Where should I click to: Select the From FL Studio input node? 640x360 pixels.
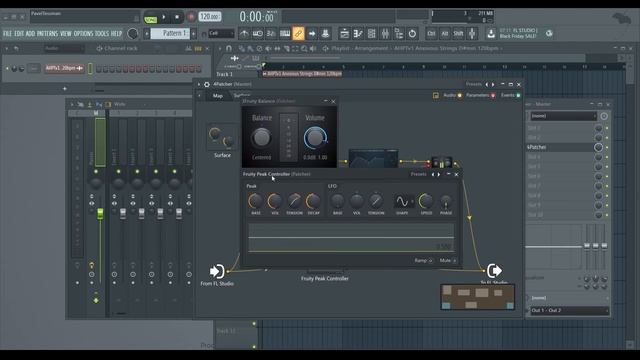(217, 271)
